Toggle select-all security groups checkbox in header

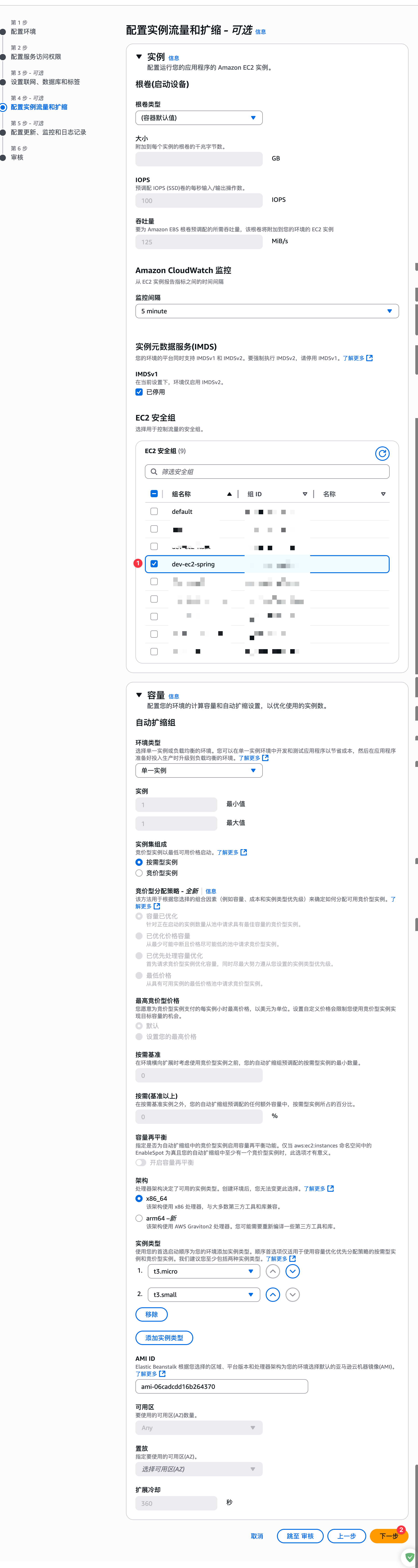click(x=154, y=494)
